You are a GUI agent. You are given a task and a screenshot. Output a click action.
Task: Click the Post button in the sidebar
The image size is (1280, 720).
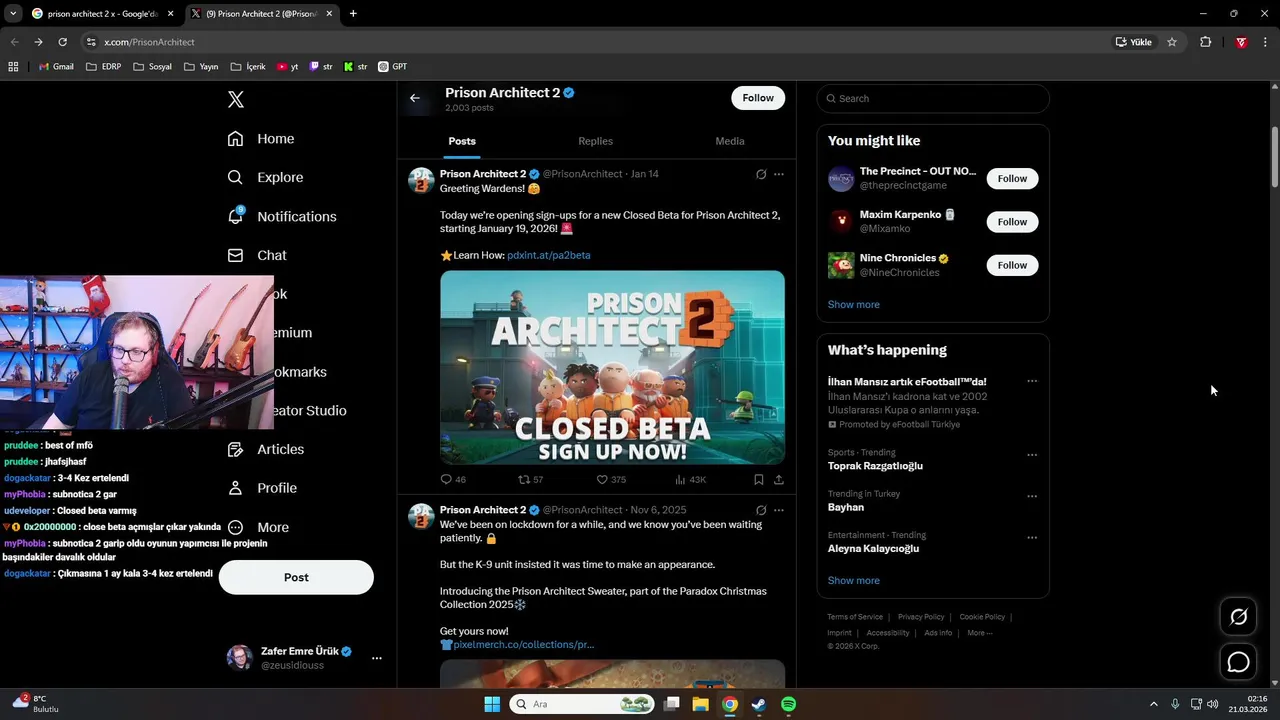[296, 577]
